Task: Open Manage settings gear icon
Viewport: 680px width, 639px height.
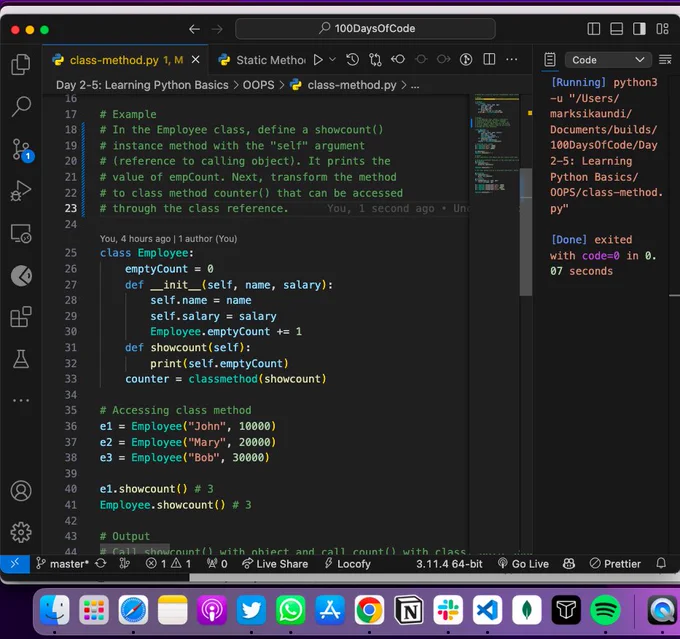Action: tap(20, 532)
